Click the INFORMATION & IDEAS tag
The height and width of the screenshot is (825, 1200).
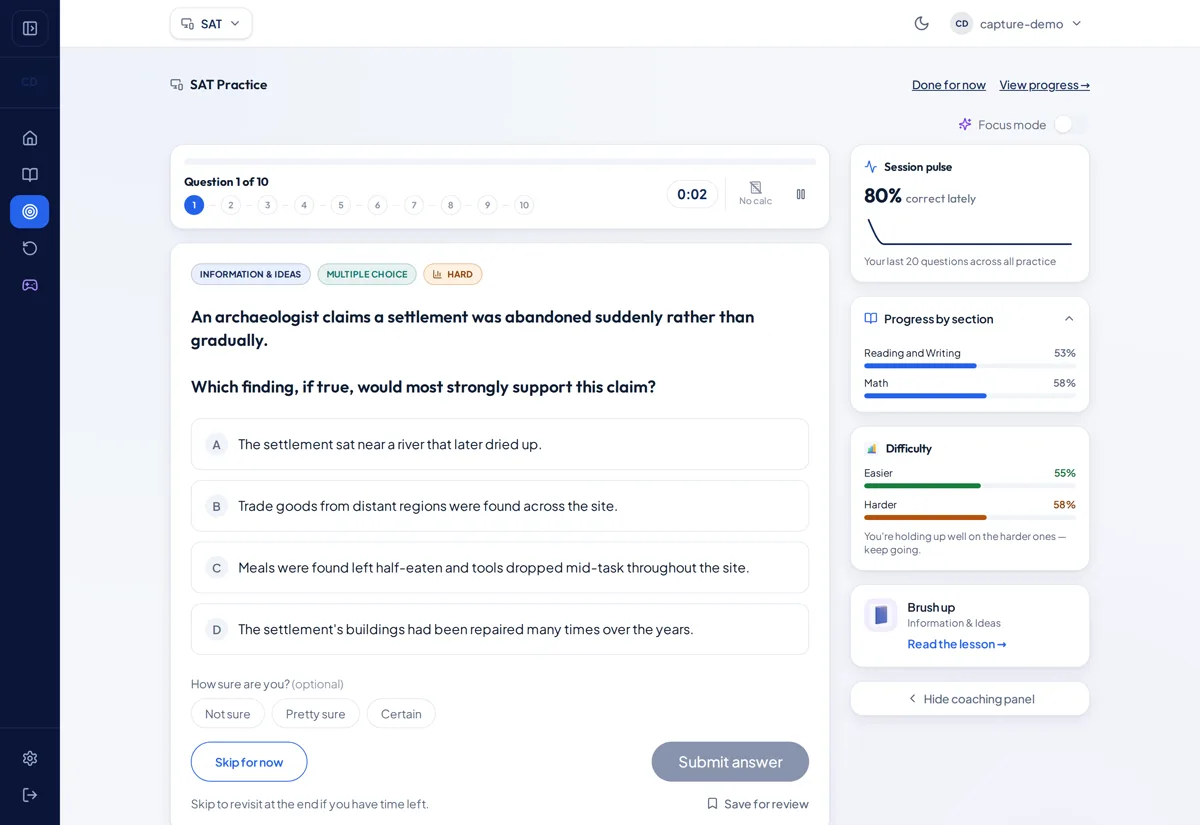tap(251, 274)
